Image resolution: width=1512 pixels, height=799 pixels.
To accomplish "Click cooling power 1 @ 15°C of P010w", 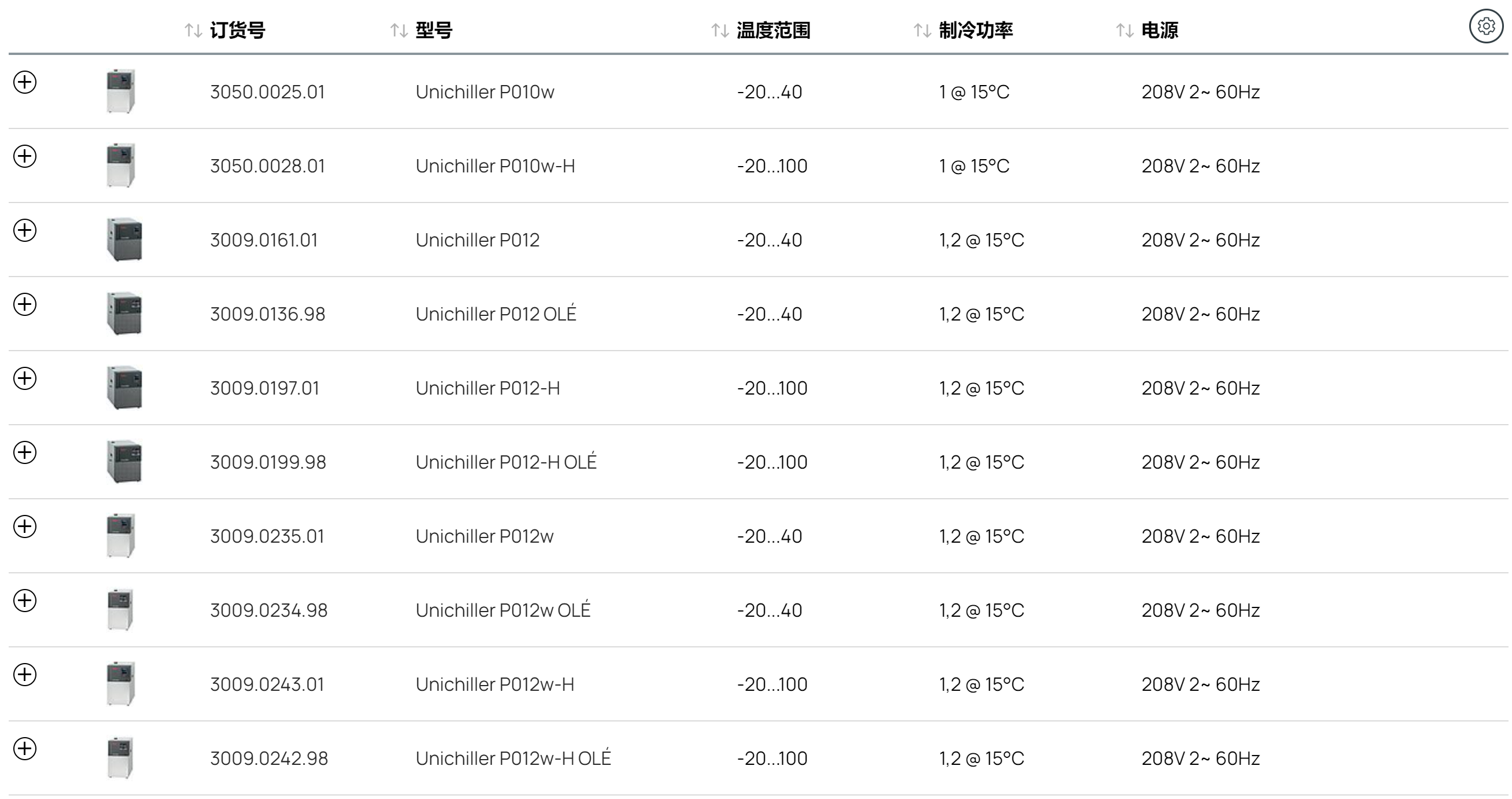I will click(x=974, y=92).
